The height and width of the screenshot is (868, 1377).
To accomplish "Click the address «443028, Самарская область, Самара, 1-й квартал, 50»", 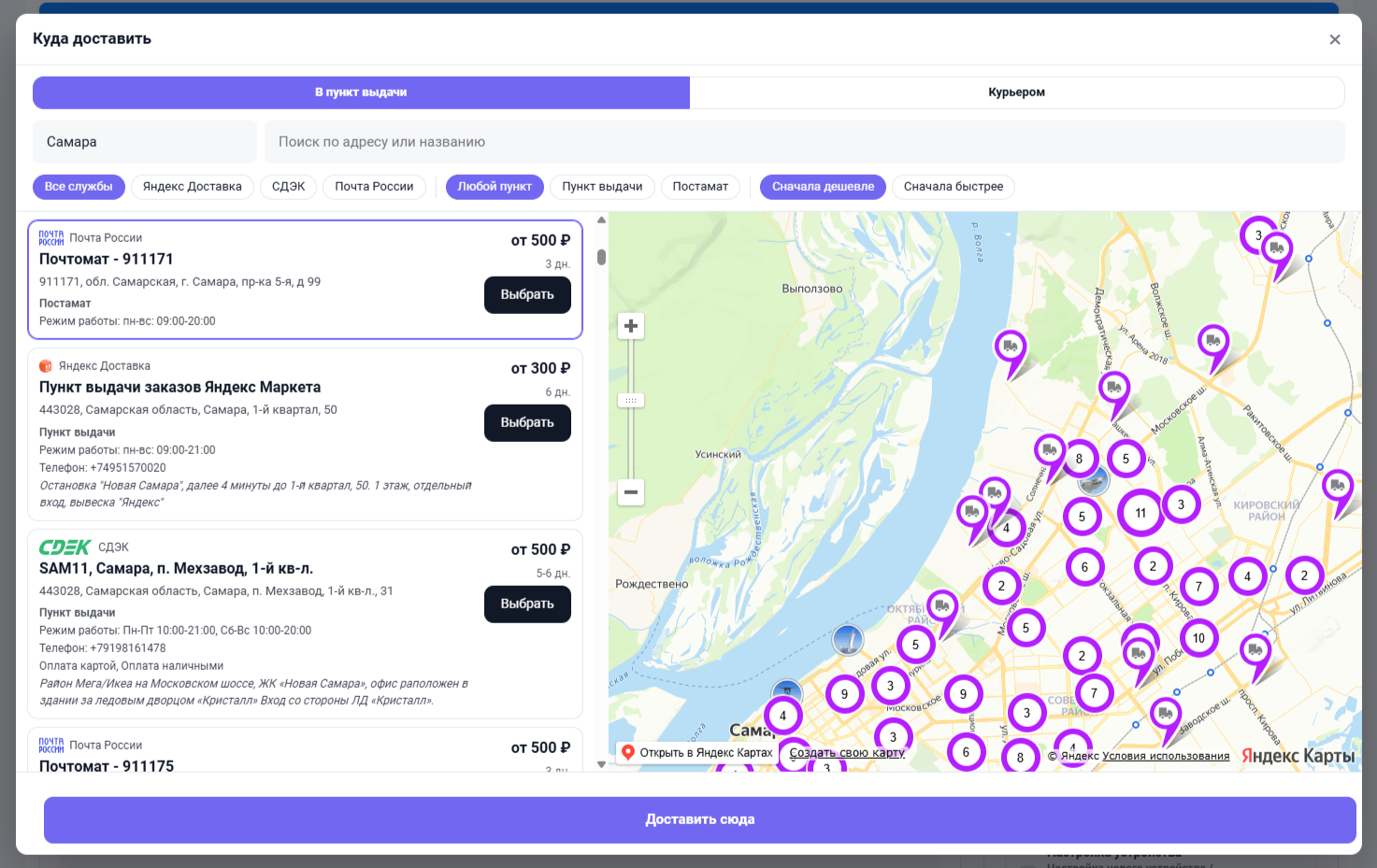I will point(188,410).
